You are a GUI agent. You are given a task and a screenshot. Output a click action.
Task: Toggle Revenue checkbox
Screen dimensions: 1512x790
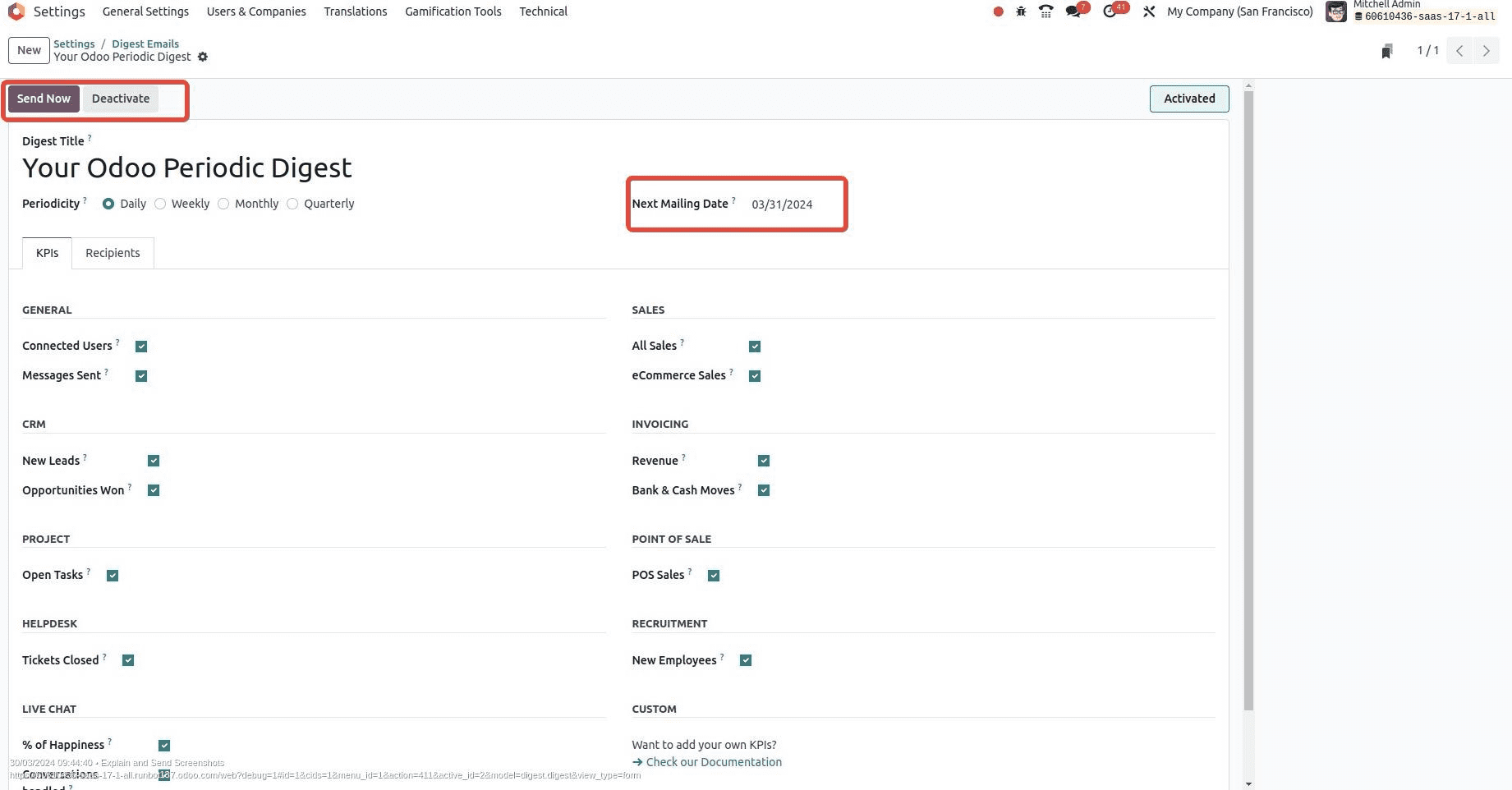[764, 461]
